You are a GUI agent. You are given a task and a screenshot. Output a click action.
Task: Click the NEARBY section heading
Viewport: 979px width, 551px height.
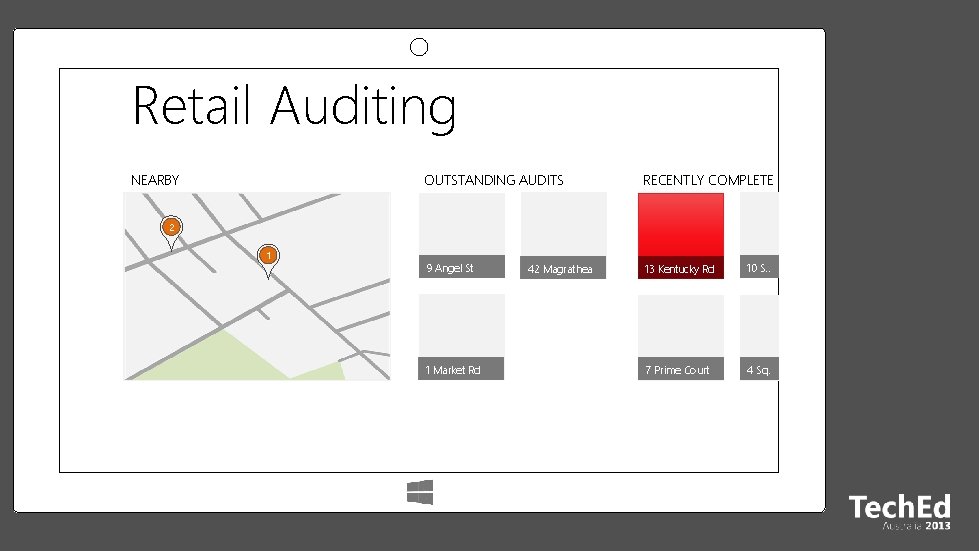click(155, 180)
